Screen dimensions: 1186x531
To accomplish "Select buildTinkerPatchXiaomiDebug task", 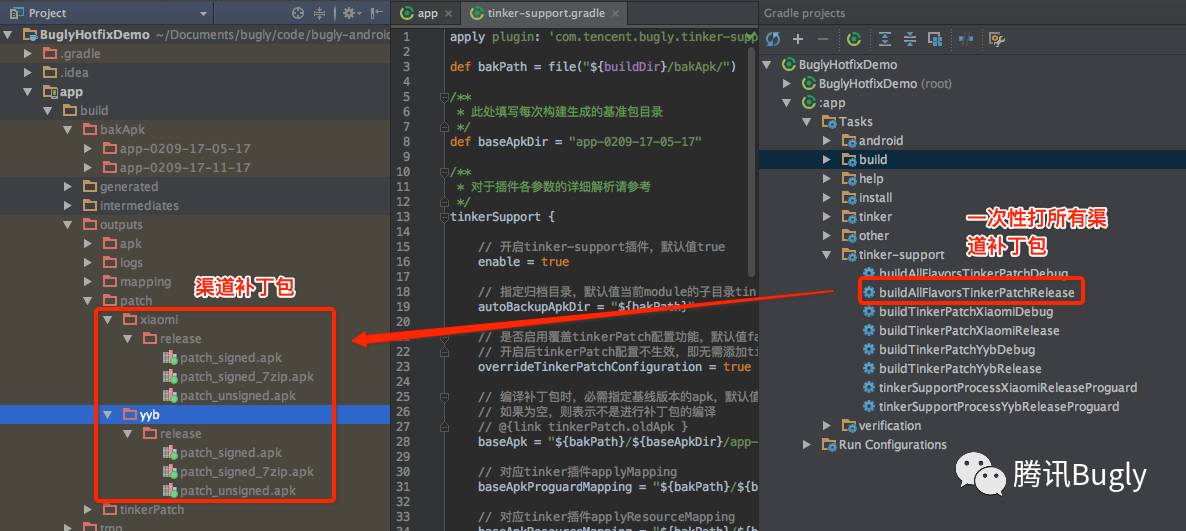I will point(958,311).
